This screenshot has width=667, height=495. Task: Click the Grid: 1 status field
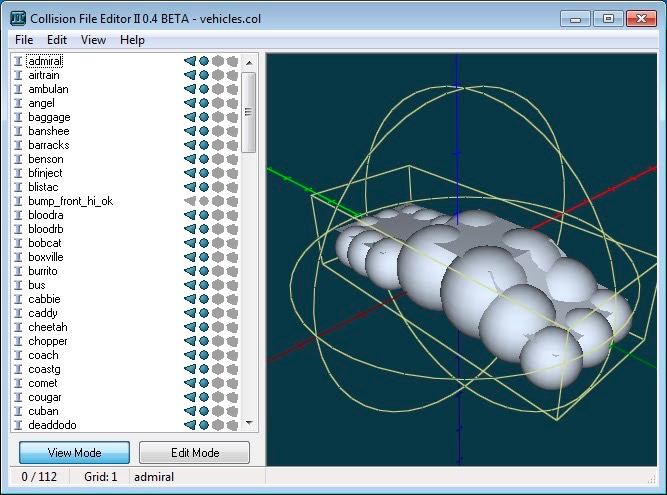pos(100,477)
